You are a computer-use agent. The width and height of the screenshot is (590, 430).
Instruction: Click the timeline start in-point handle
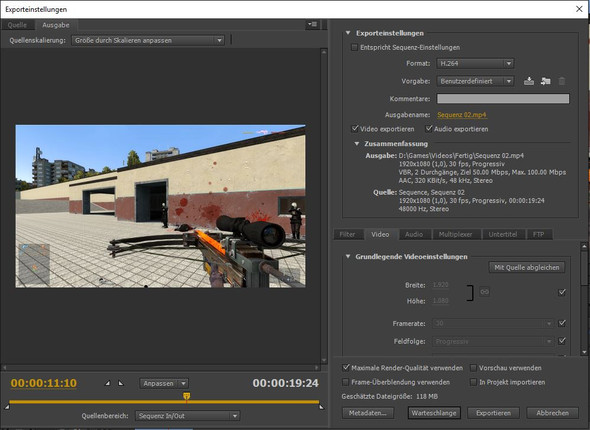[7, 407]
